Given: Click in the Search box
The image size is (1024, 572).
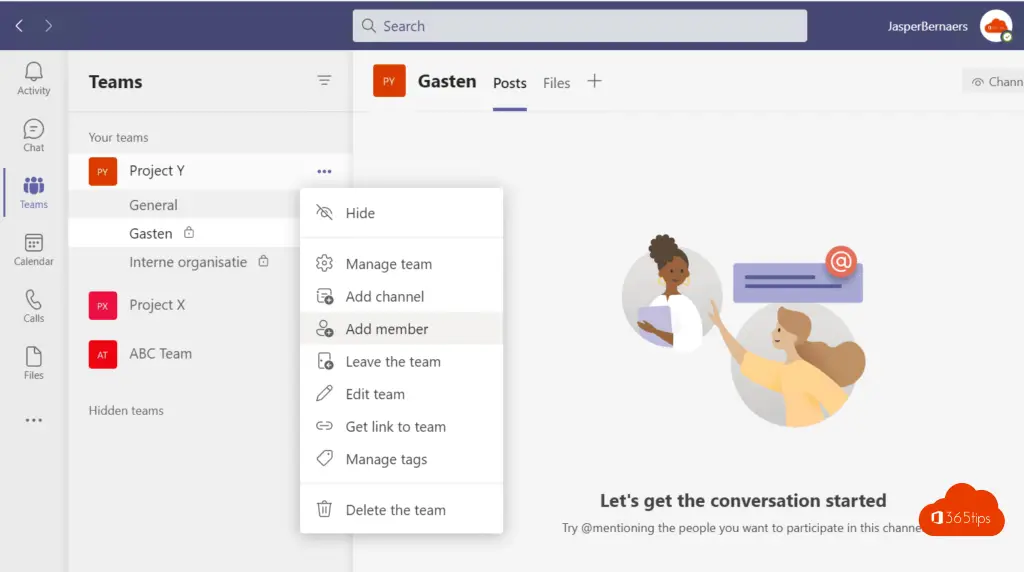Looking at the screenshot, I should pos(580,26).
